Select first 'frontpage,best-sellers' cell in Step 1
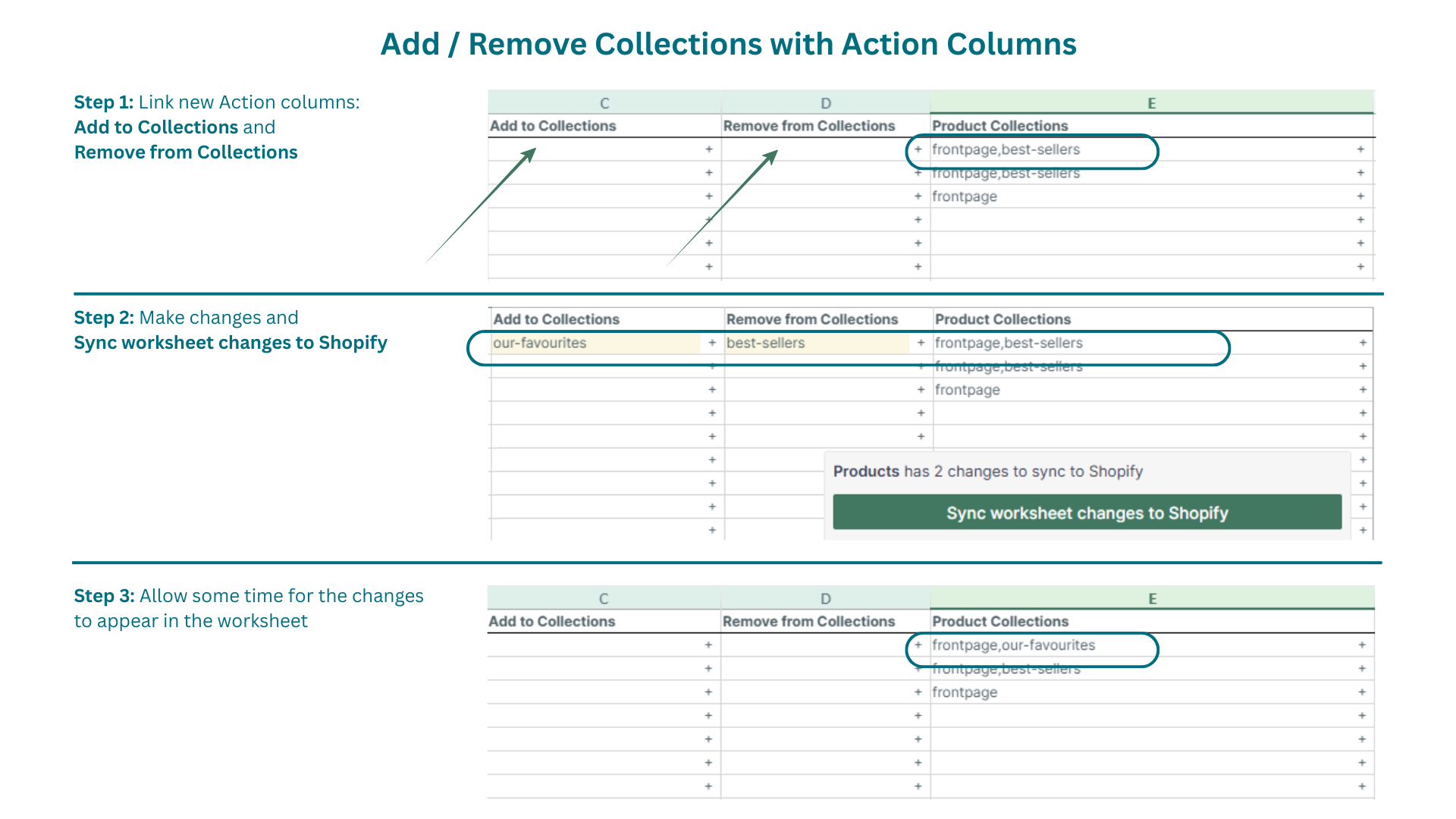1456x819 pixels. [x=1153, y=149]
